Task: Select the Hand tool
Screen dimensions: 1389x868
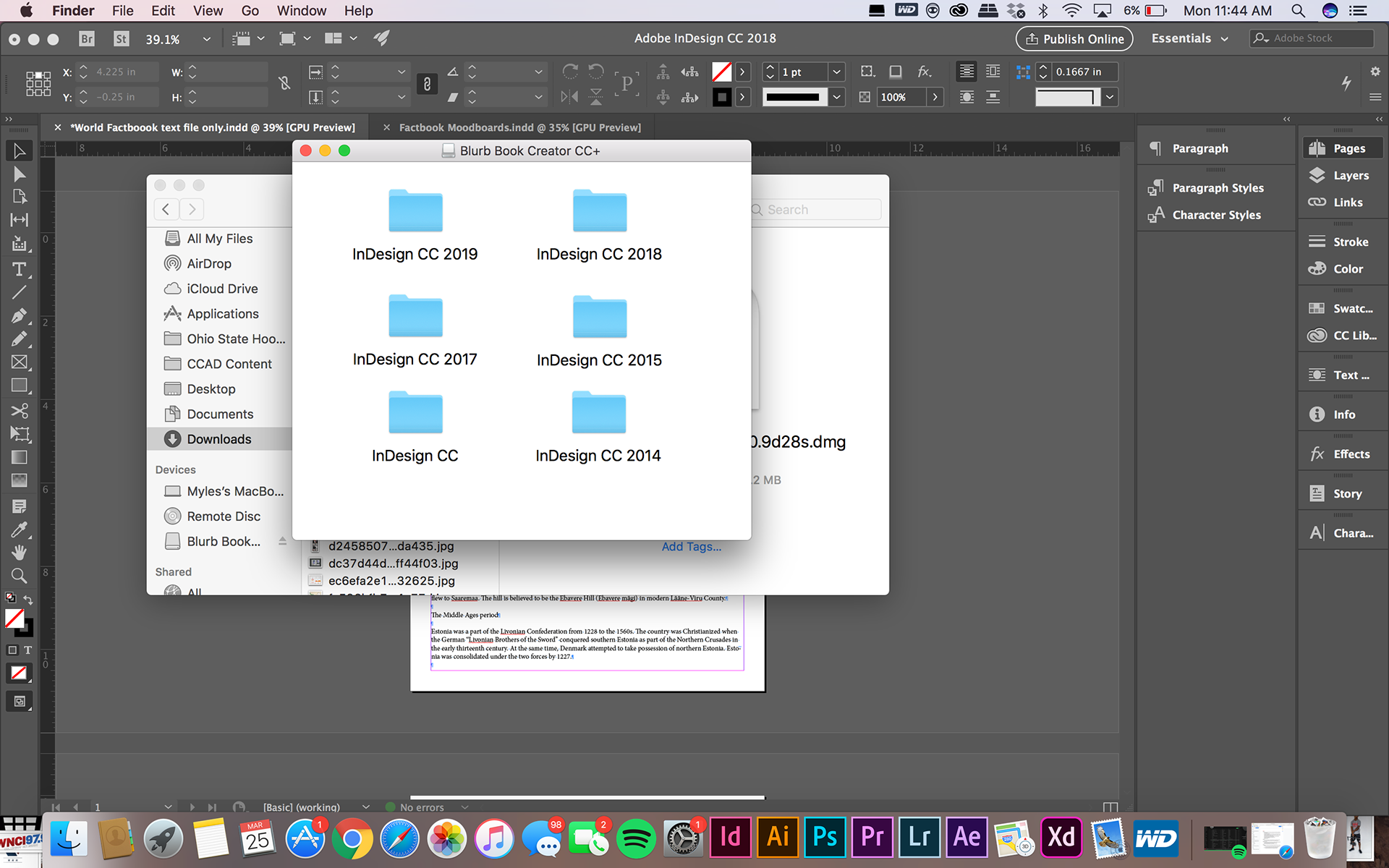Action: coord(20,553)
